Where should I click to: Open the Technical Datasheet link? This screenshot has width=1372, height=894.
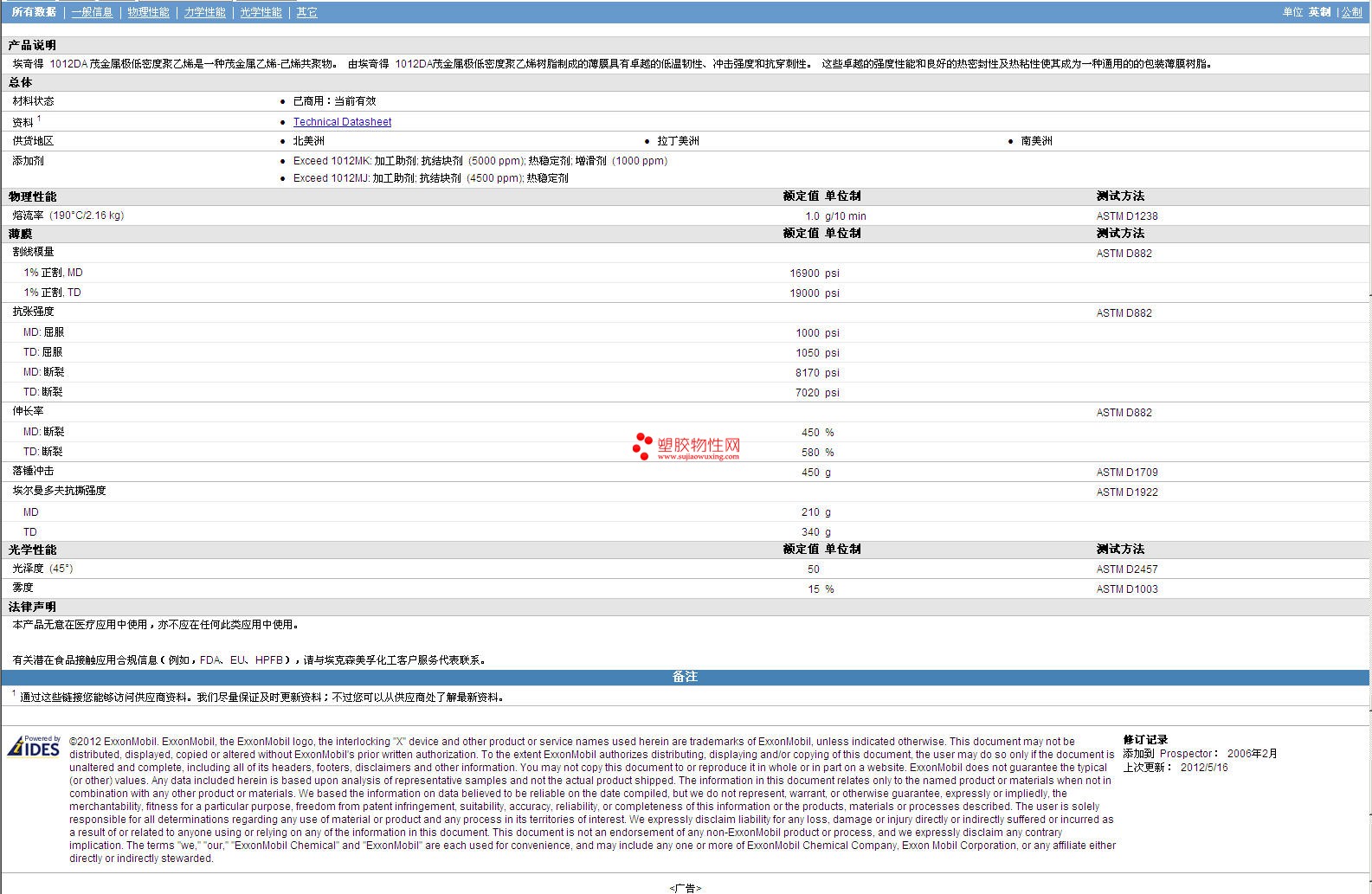[x=342, y=122]
